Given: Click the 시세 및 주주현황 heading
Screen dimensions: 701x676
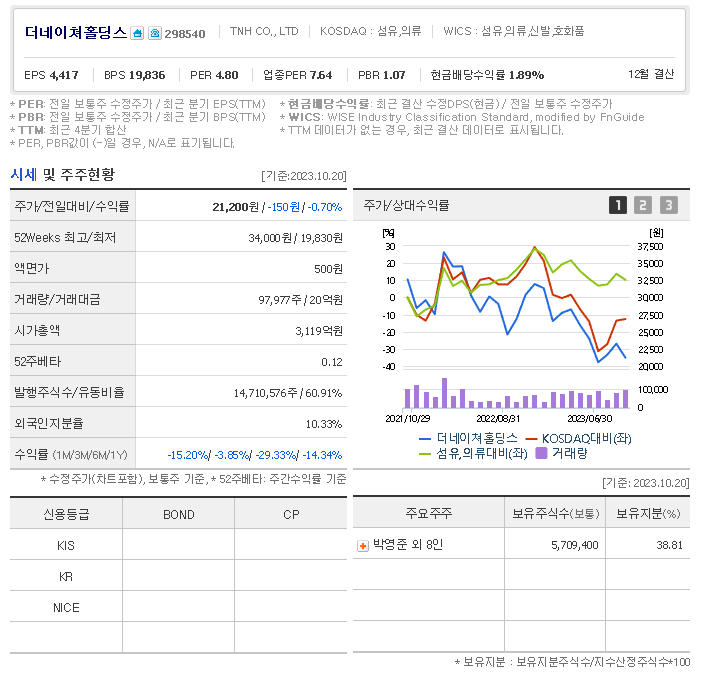Looking at the screenshot, I should [x=63, y=174].
